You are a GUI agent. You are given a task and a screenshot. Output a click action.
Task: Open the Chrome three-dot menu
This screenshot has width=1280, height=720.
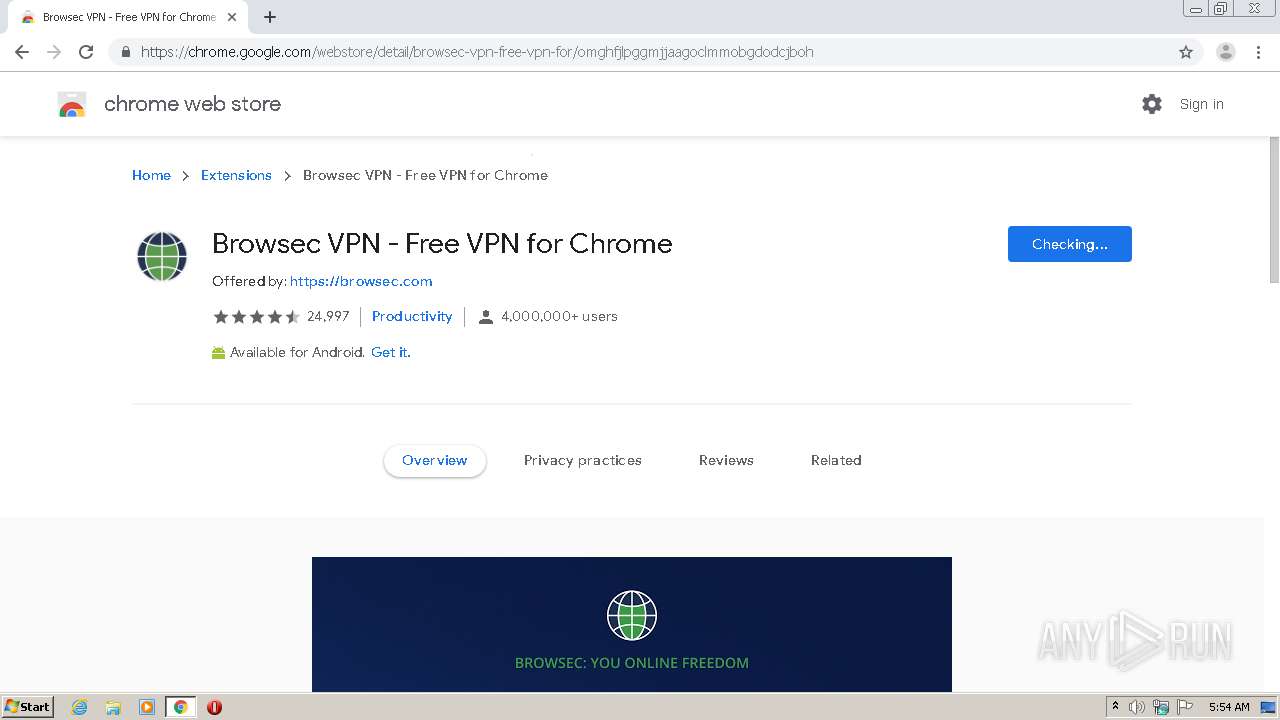tap(1259, 52)
